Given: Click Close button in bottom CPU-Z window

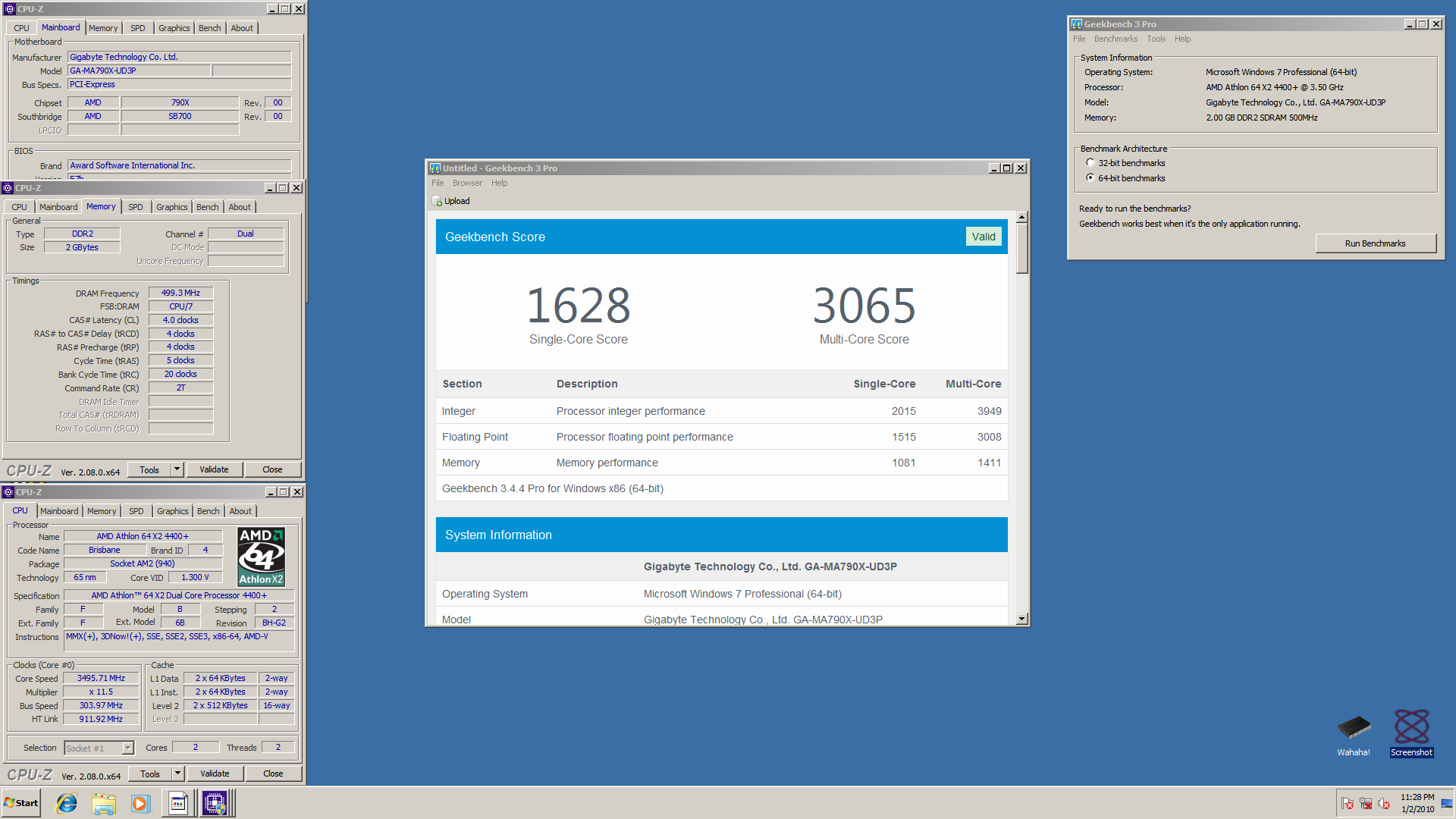Looking at the screenshot, I should (x=273, y=773).
